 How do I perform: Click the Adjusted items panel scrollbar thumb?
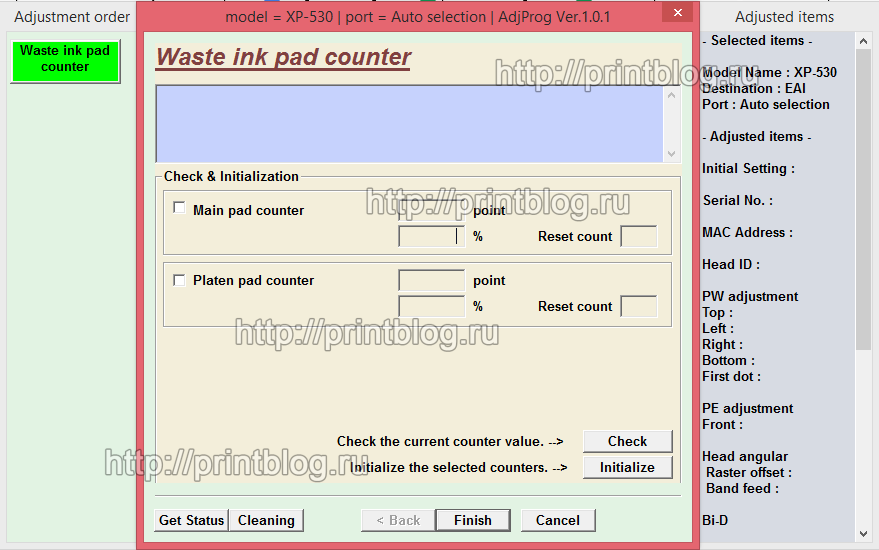click(863, 200)
